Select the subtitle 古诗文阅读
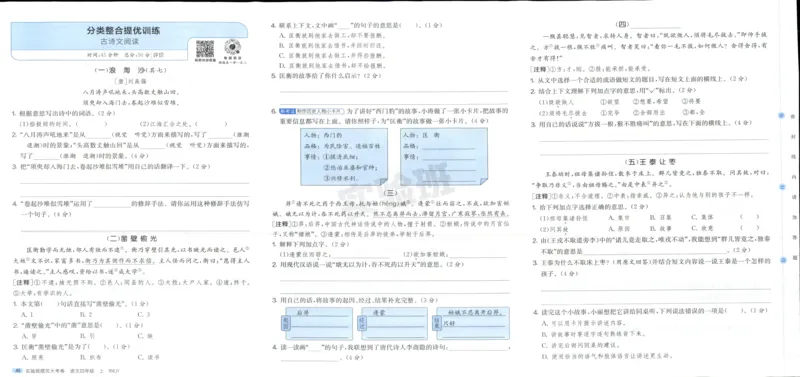The width and height of the screenshot is (800, 377). point(119,42)
